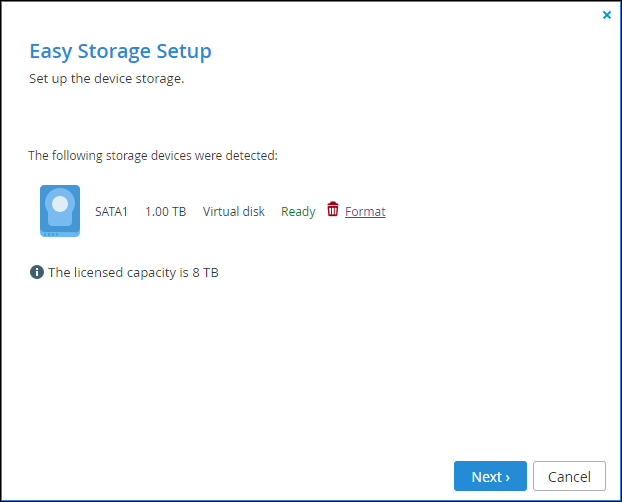
Task: Click the 8 TB value in license note
Action: pos(205,273)
